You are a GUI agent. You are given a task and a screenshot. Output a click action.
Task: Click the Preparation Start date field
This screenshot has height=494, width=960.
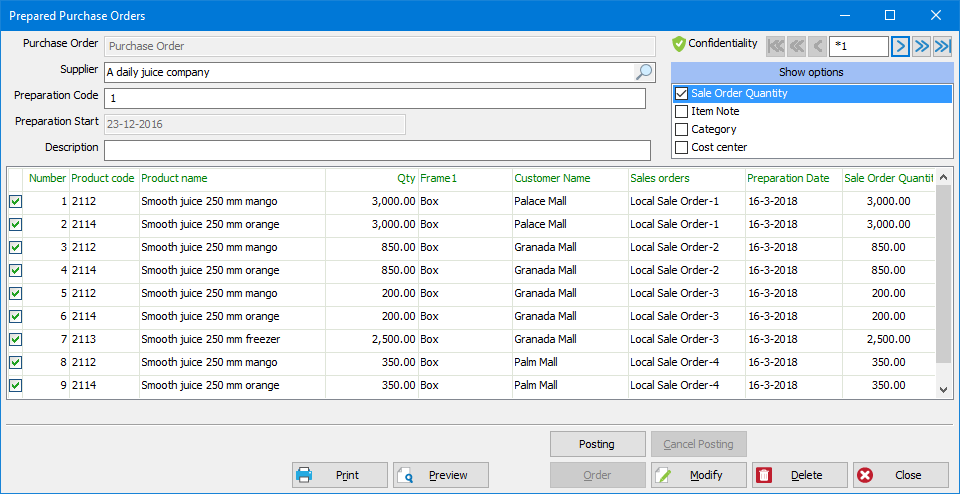pos(255,124)
